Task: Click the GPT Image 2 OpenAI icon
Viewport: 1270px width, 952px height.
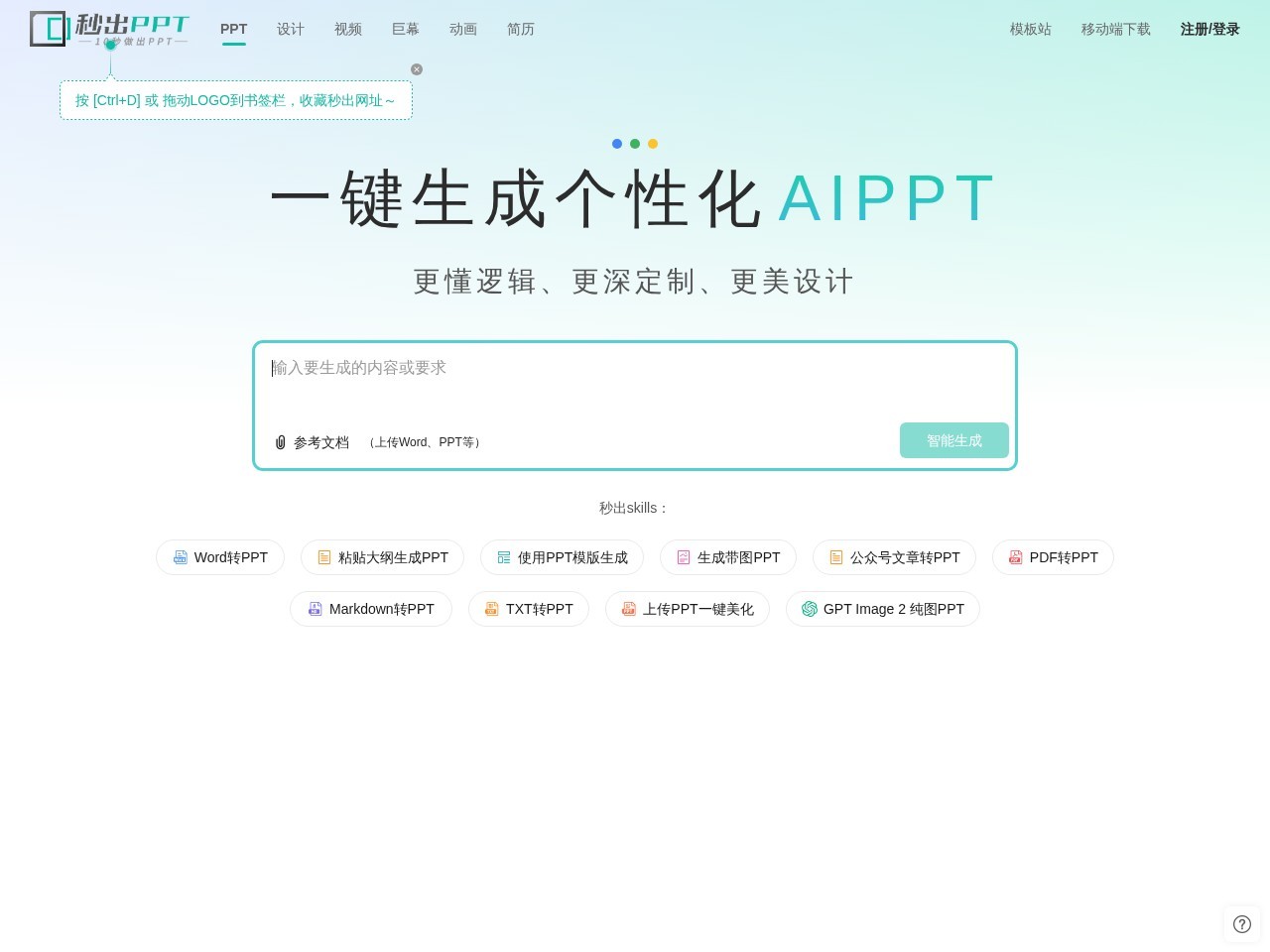Action: [x=810, y=609]
